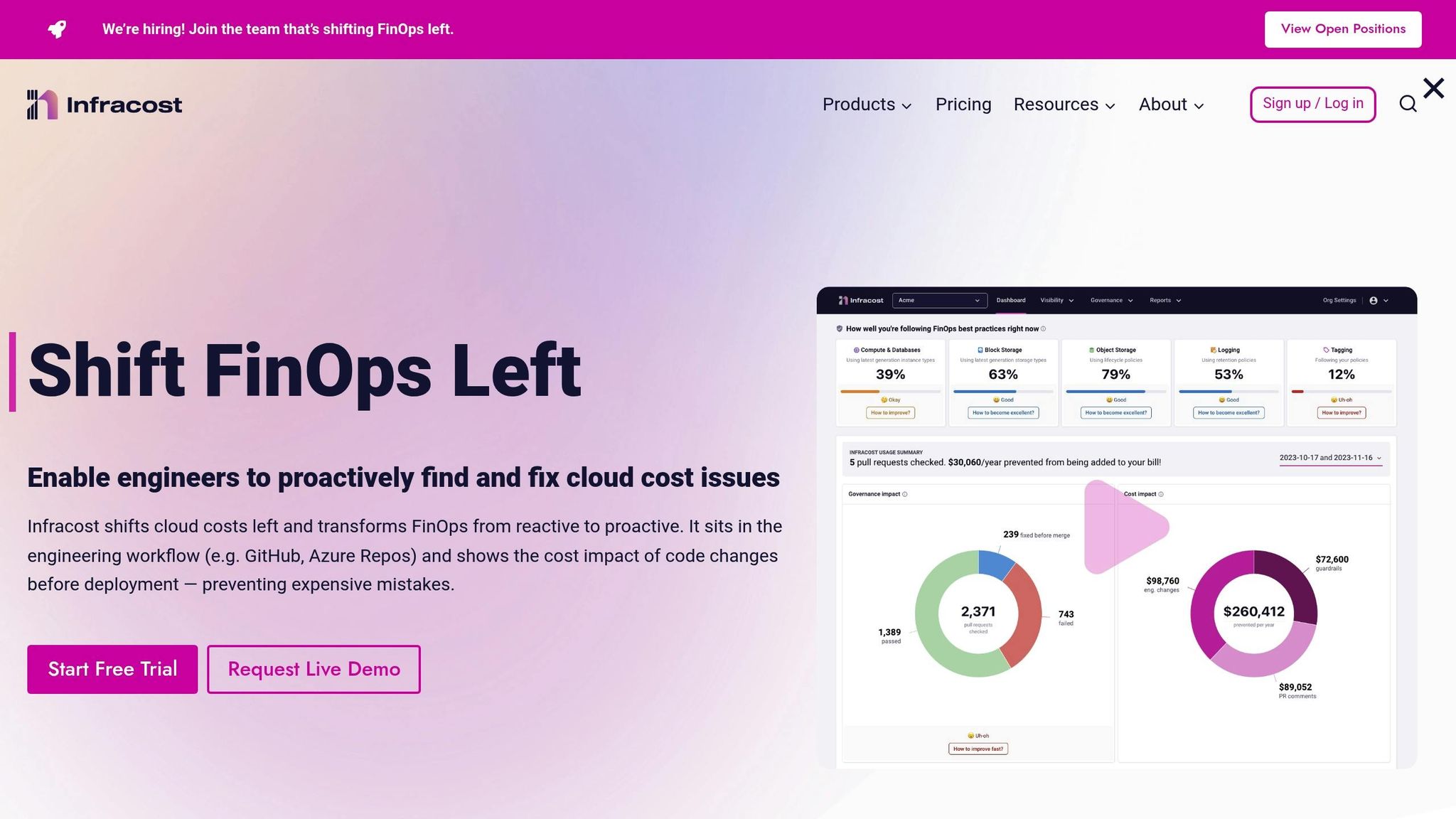Open the Acme organization selector
The image size is (1456, 819).
pos(939,301)
